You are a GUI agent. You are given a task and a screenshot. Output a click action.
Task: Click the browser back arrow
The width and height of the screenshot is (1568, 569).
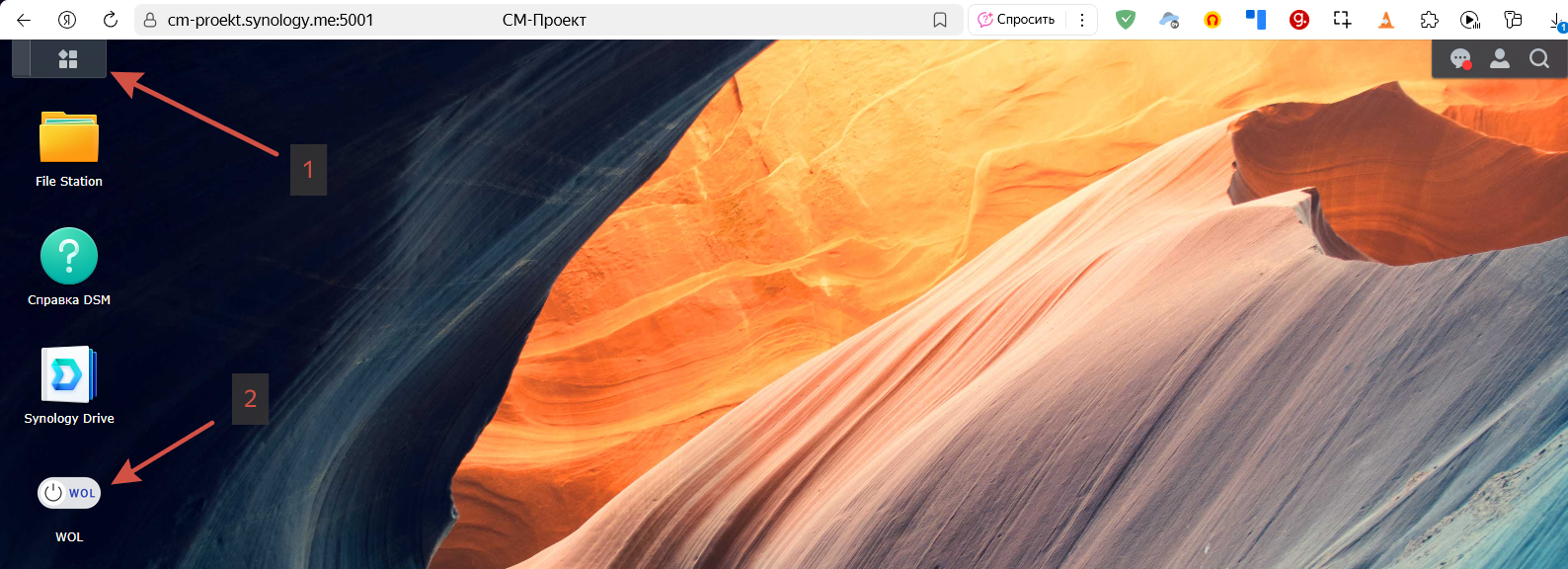pos(24,20)
